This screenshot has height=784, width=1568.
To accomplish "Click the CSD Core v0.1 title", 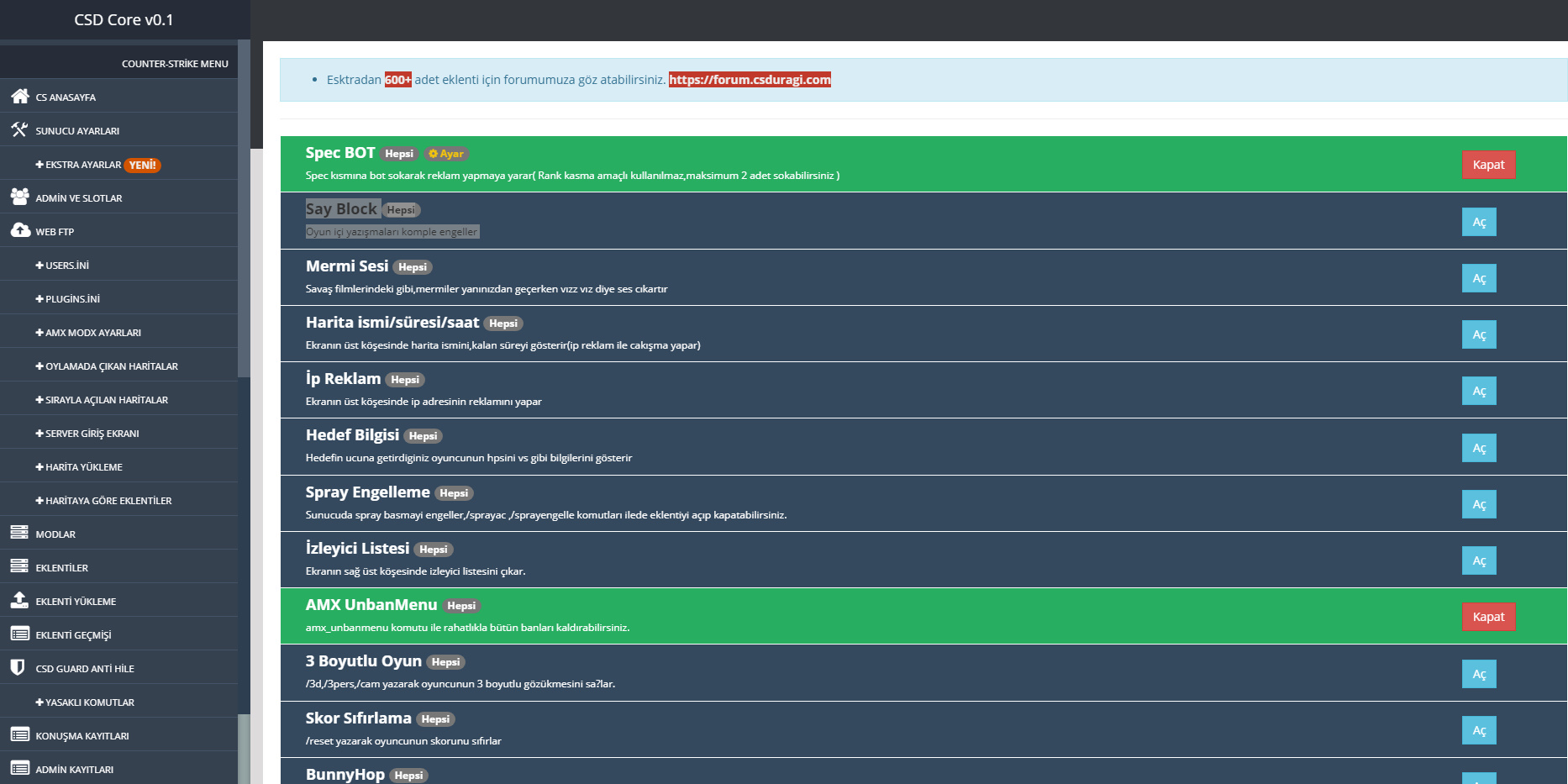I will (124, 19).
